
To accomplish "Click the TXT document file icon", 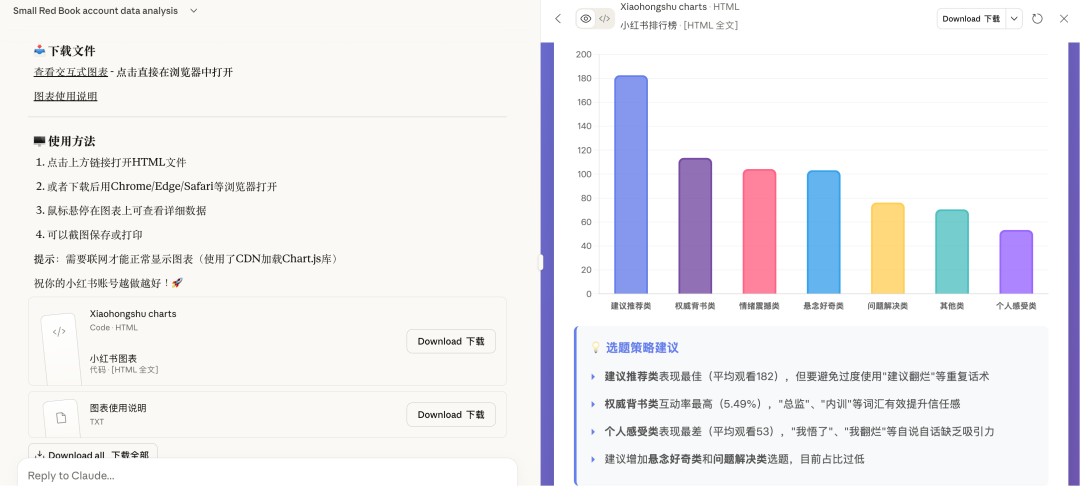I will 61,417.
